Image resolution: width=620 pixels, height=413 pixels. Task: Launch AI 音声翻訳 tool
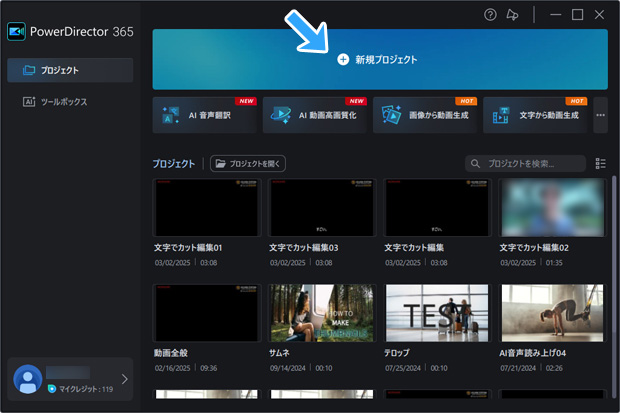tap(205, 115)
